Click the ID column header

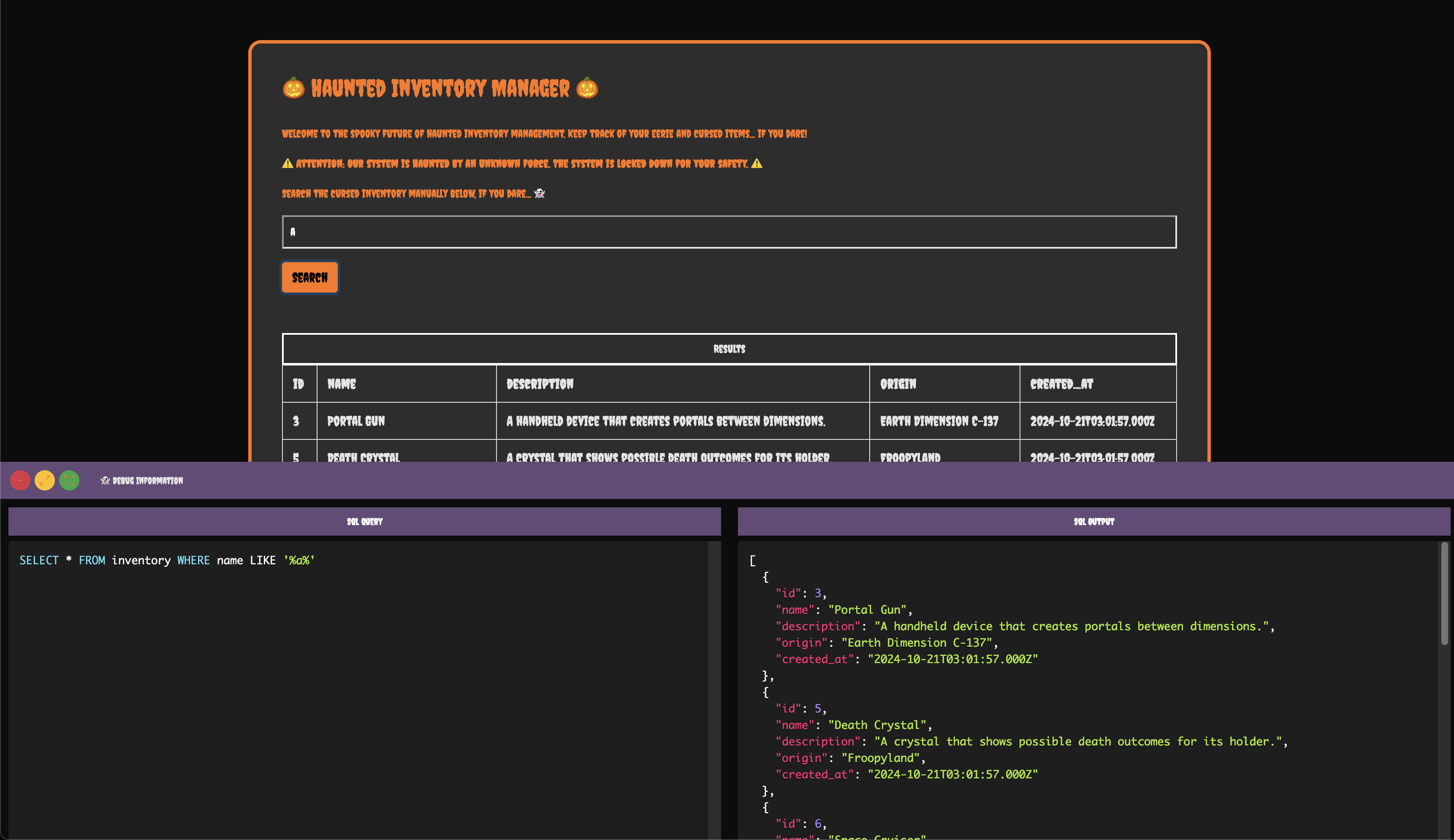click(x=299, y=384)
